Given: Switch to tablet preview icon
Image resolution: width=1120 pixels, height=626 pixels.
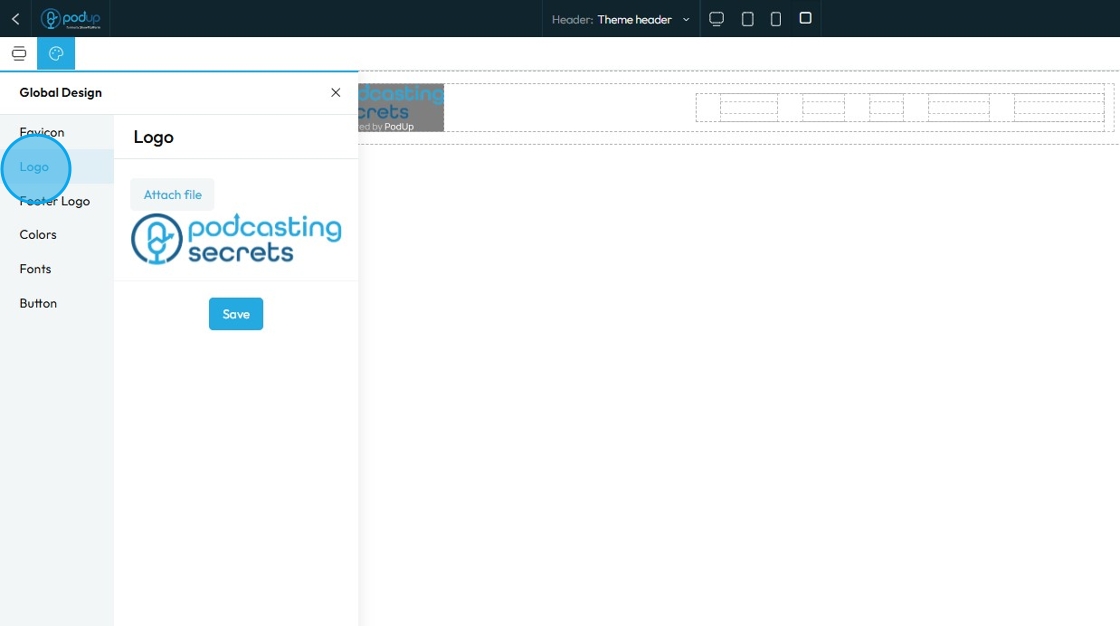Looking at the screenshot, I should point(747,19).
